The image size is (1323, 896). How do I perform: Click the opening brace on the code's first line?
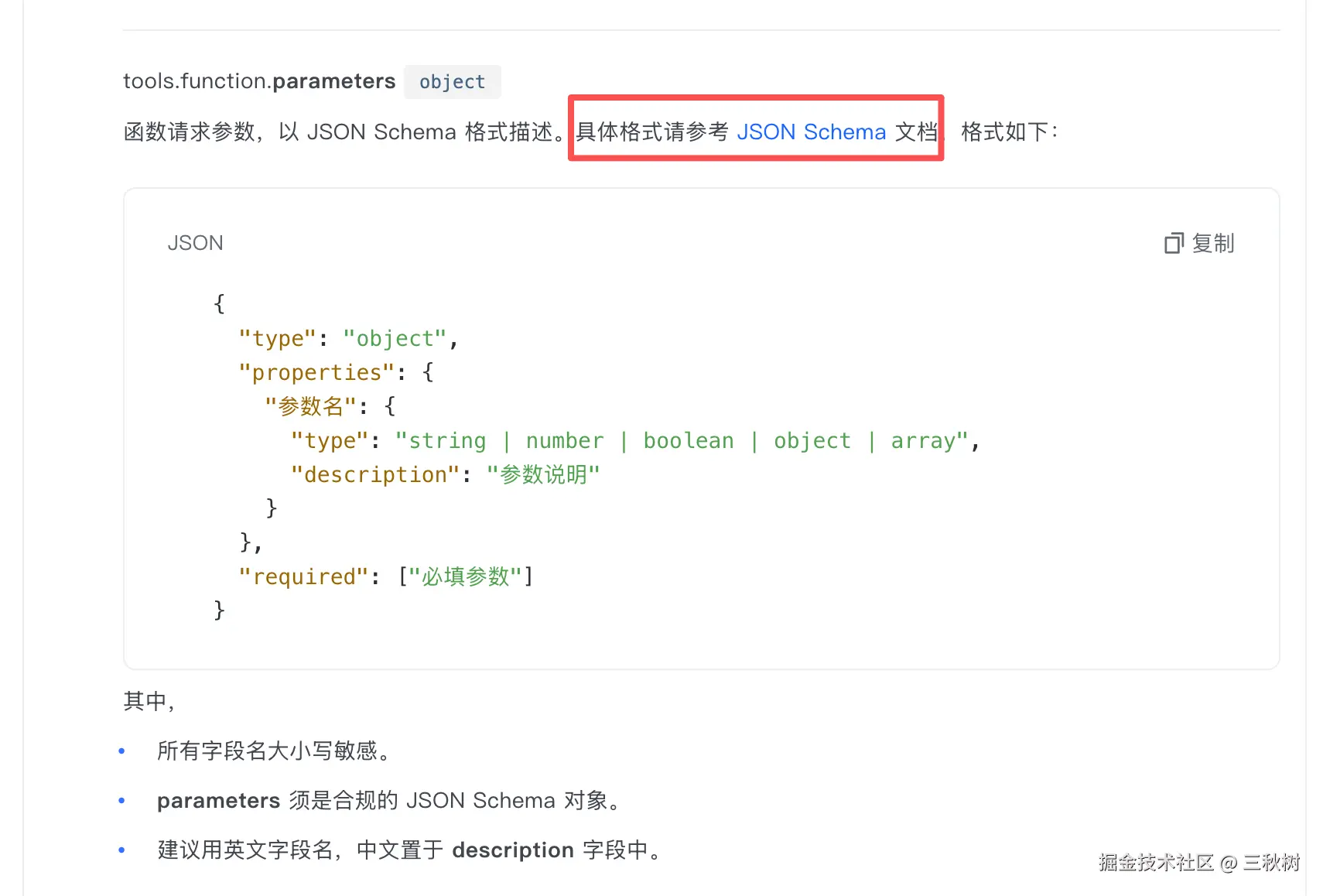pos(219,303)
